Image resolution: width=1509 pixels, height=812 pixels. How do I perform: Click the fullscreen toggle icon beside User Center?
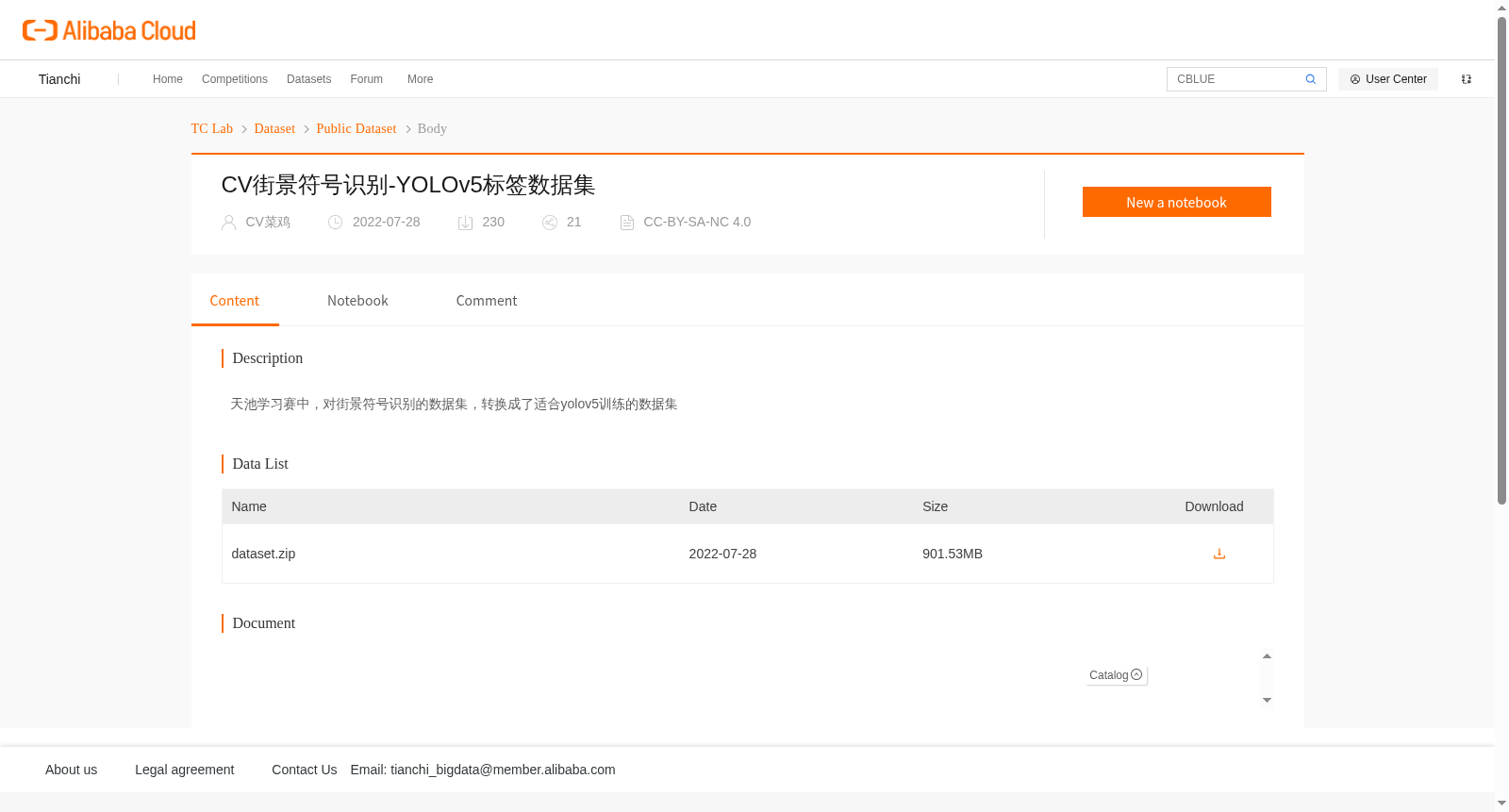pos(1467,79)
